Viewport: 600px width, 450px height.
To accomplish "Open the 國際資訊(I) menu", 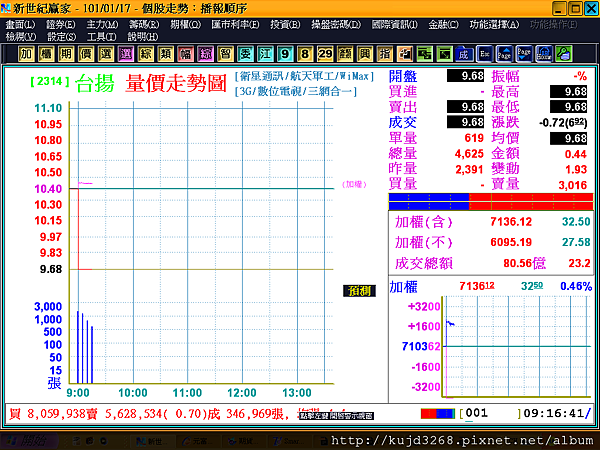I will pyautogui.click(x=395, y=24).
